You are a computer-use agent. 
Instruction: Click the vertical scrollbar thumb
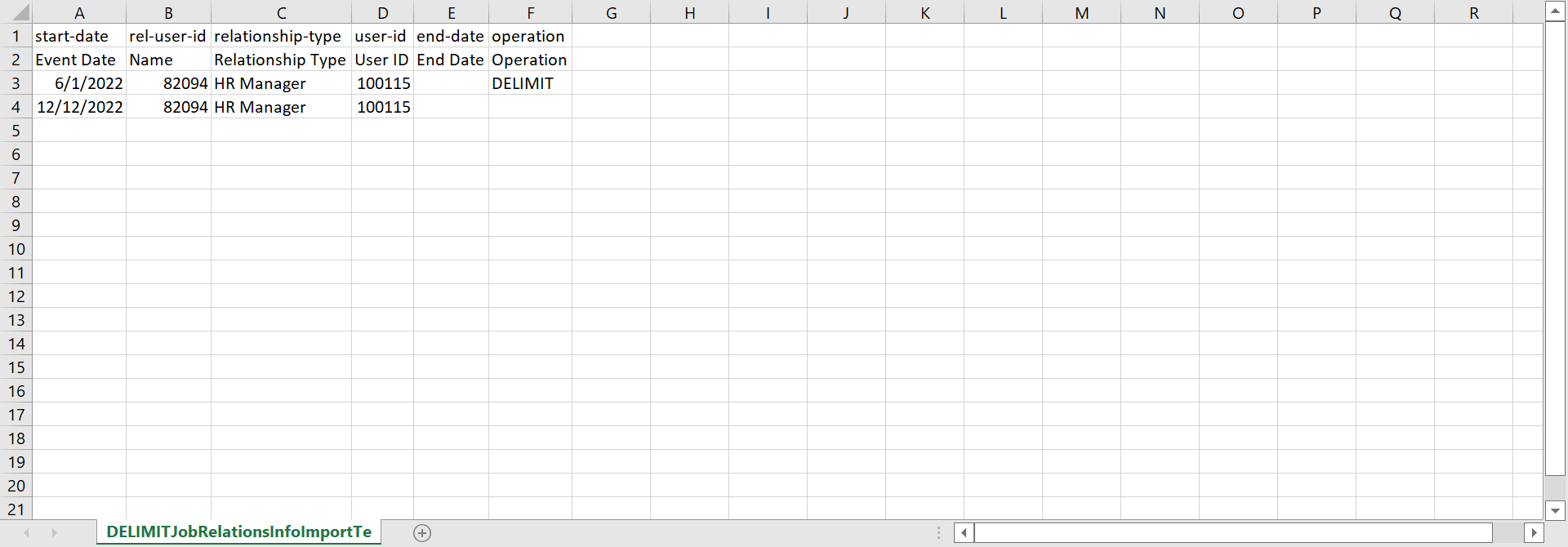pos(1555,248)
